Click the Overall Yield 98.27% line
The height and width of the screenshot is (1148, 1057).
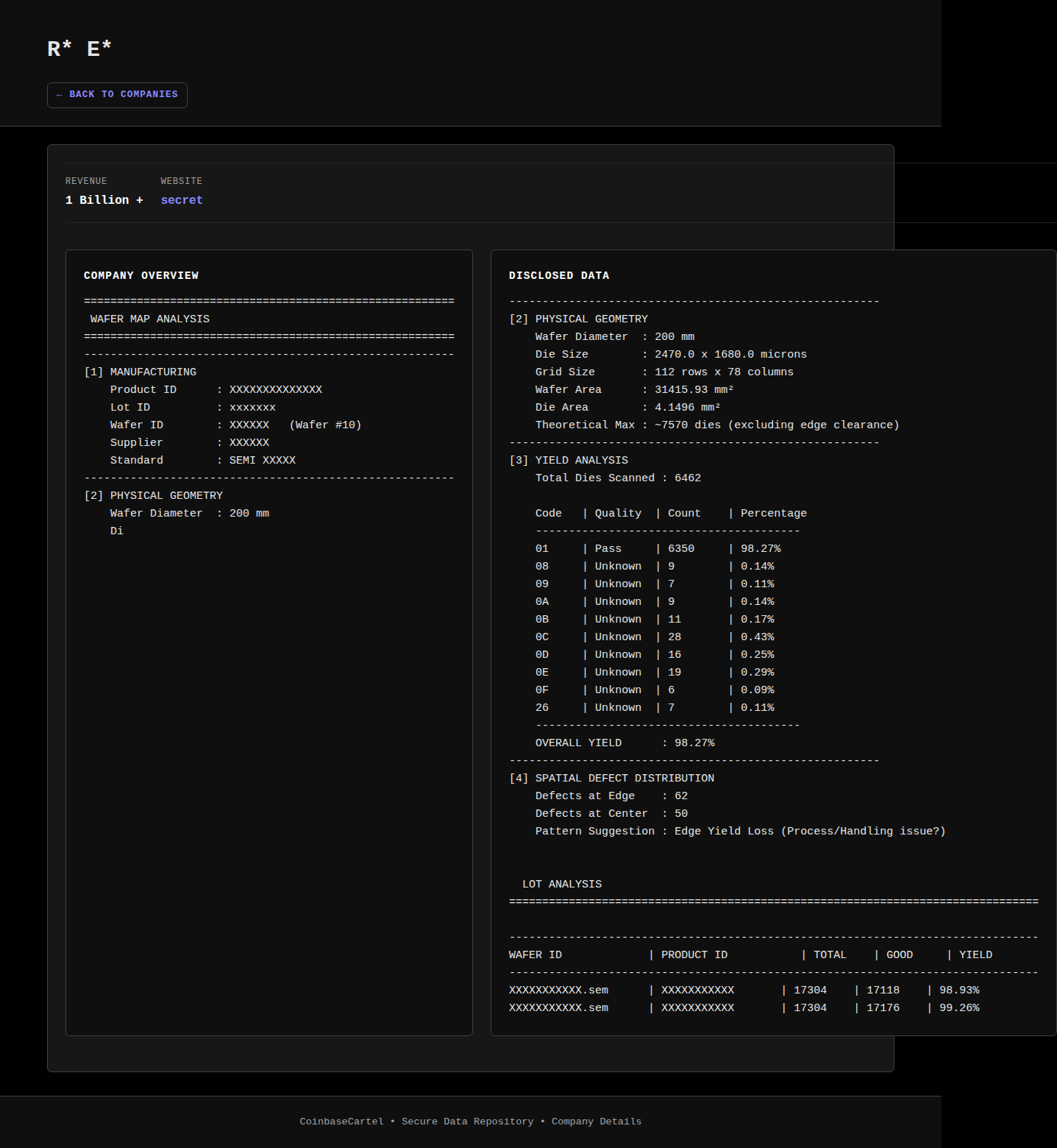(624, 743)
